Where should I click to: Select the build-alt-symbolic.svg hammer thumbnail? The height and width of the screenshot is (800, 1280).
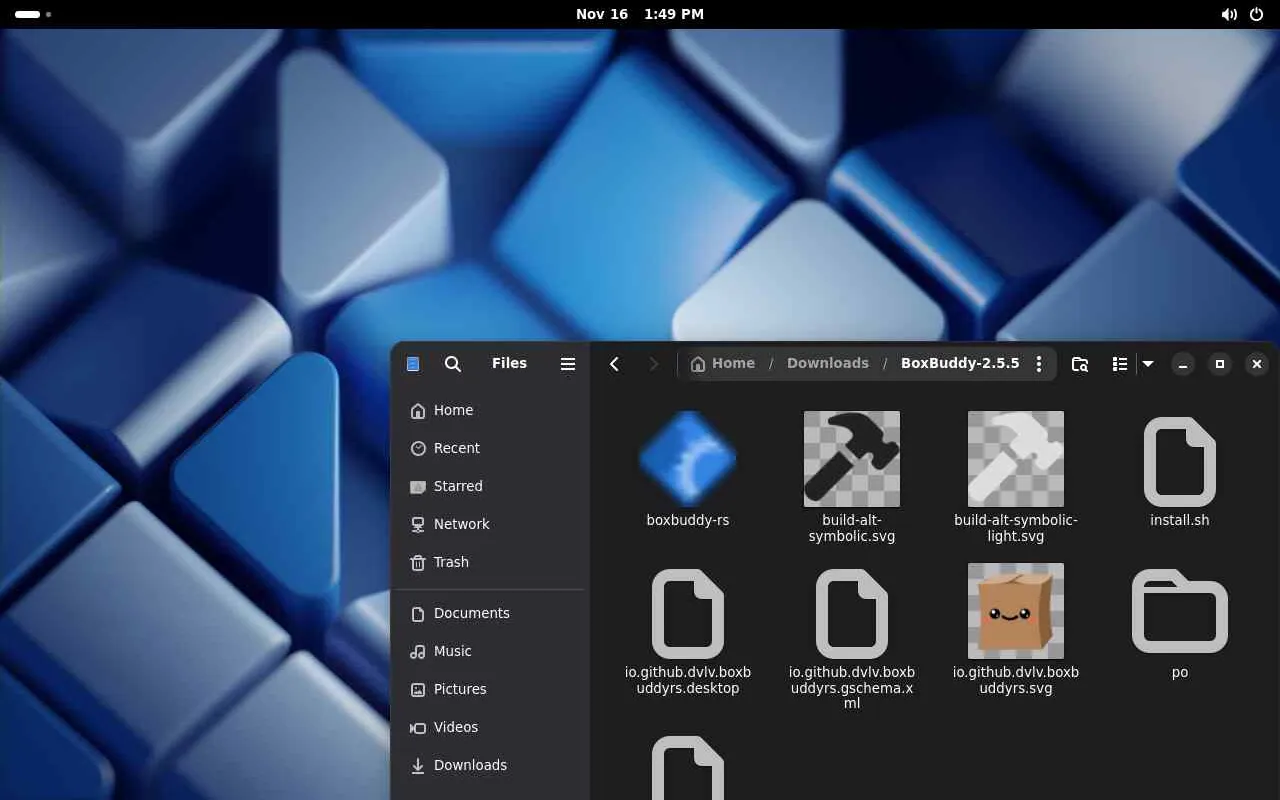click(852, 459)
